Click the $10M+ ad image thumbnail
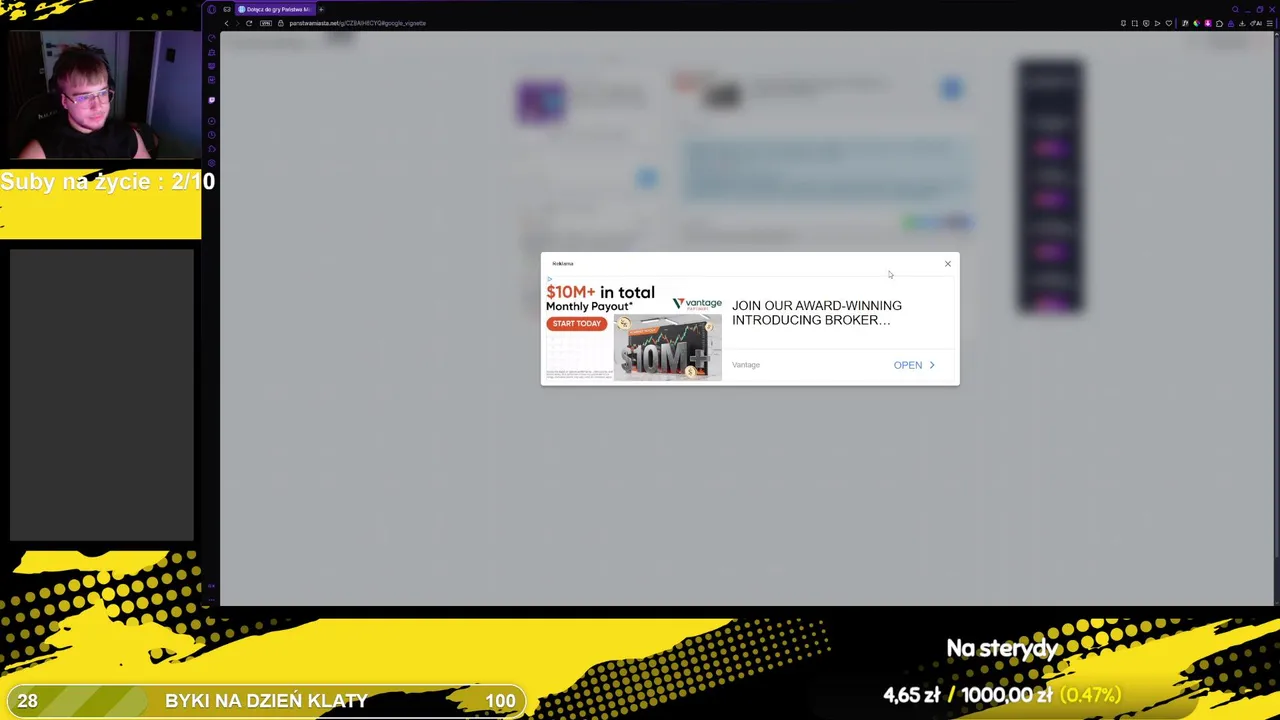The image size is (1280, 720). click(667, 347)
